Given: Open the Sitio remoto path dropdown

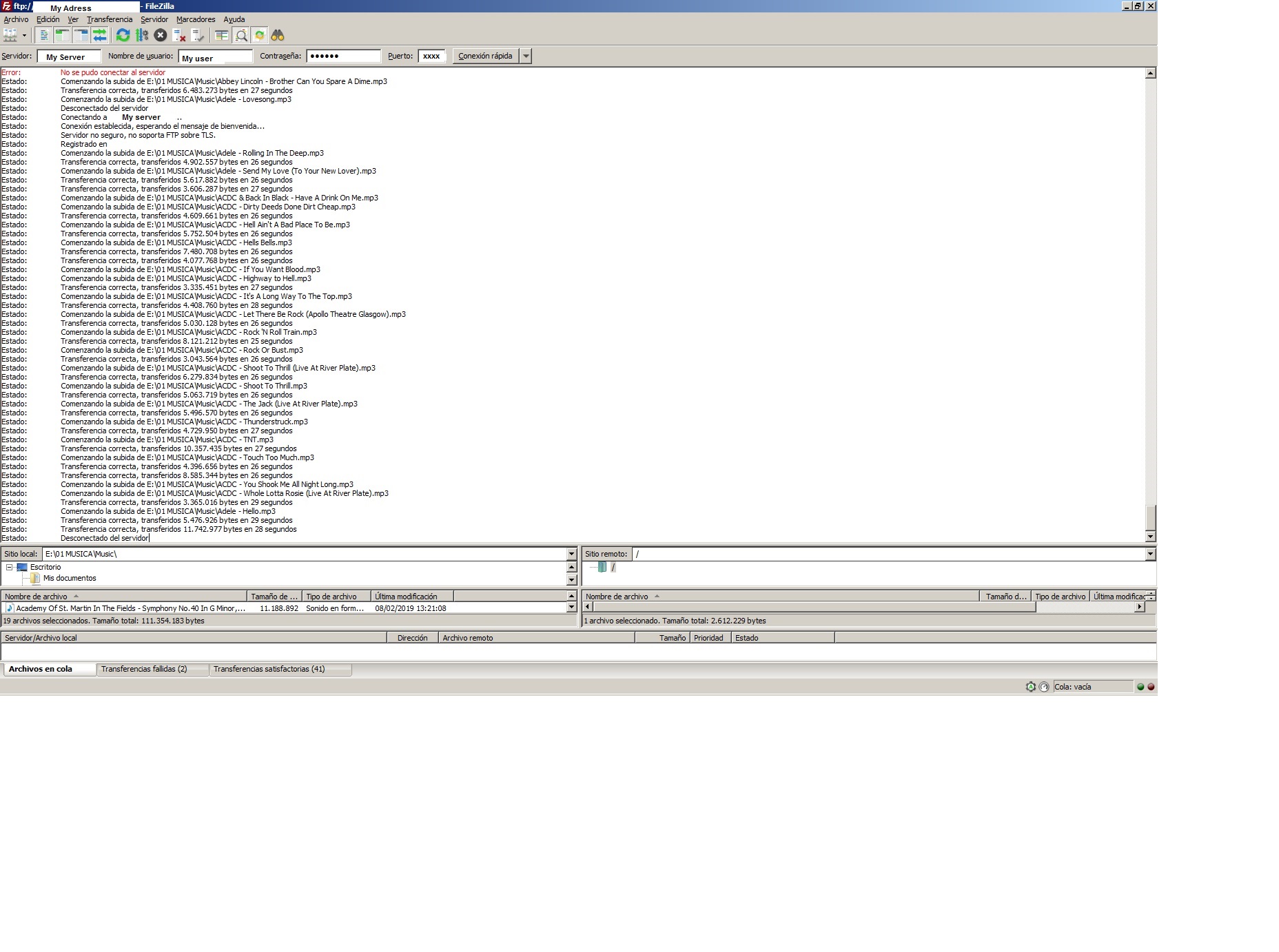Looking at the screenshot, I should [x=1150, y=554].
